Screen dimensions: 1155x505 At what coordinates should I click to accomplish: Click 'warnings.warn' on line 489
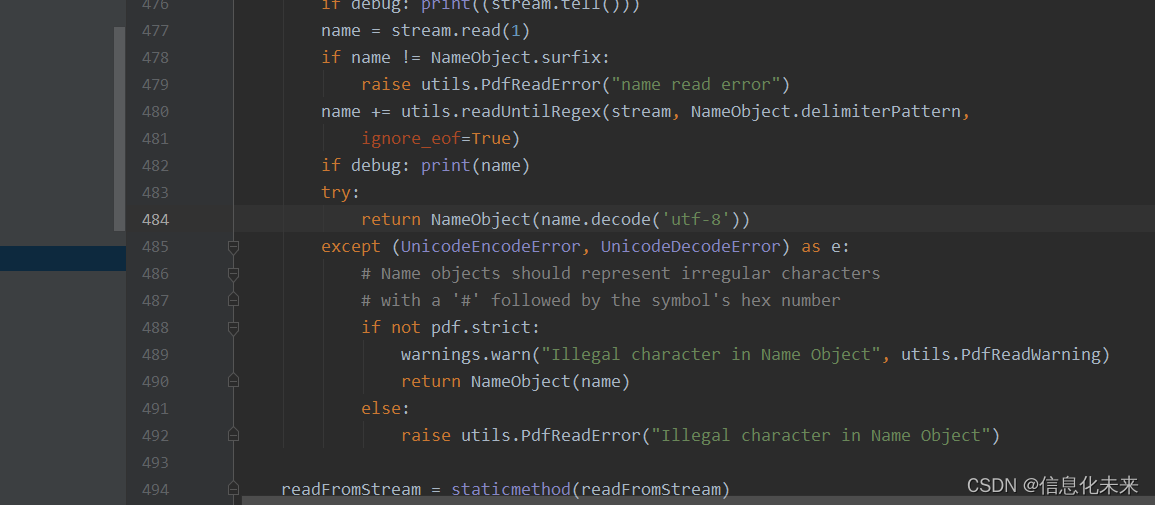(466, 355)
